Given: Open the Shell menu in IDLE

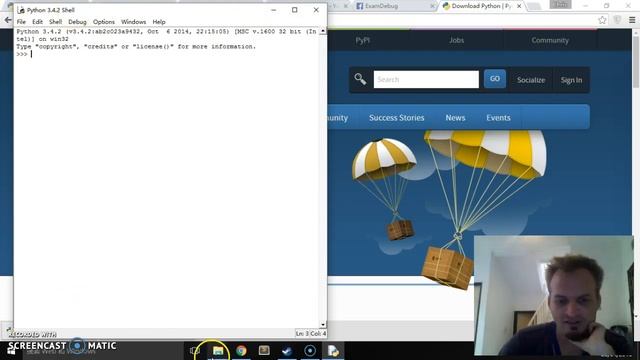Looking at the screenshot, I should pos(56,22).
